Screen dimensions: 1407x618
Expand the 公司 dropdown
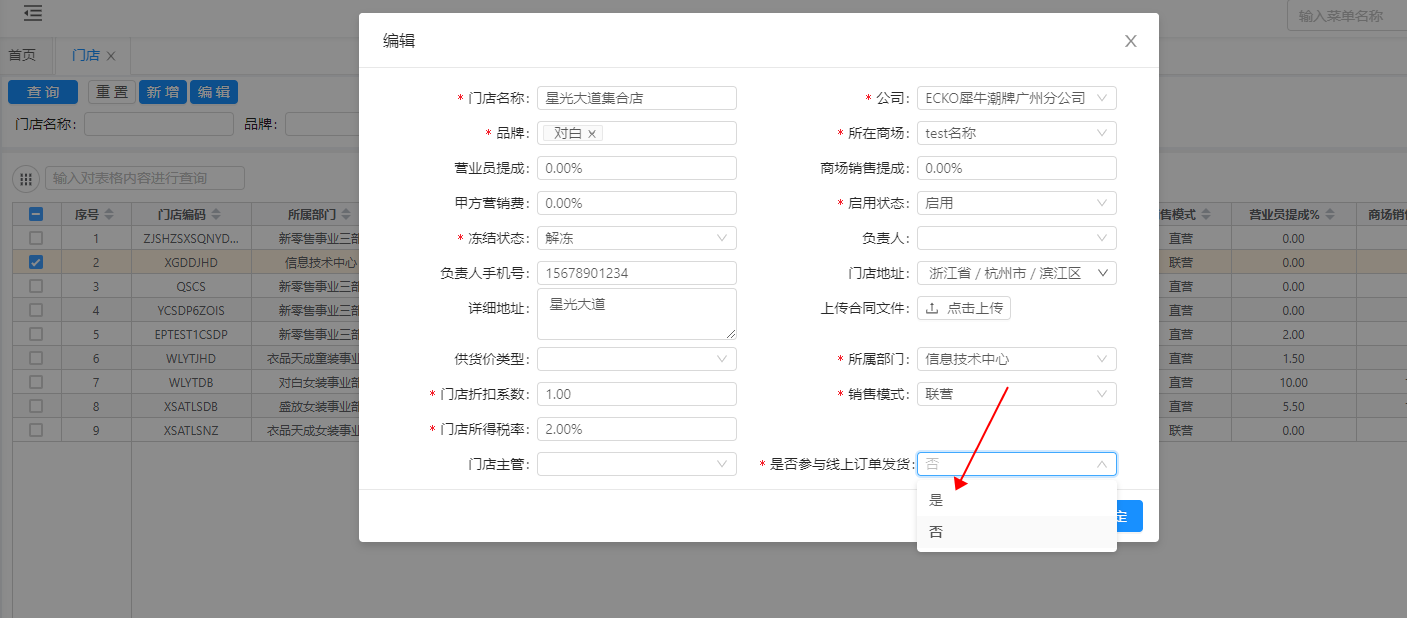click(x=1016, y=98)
